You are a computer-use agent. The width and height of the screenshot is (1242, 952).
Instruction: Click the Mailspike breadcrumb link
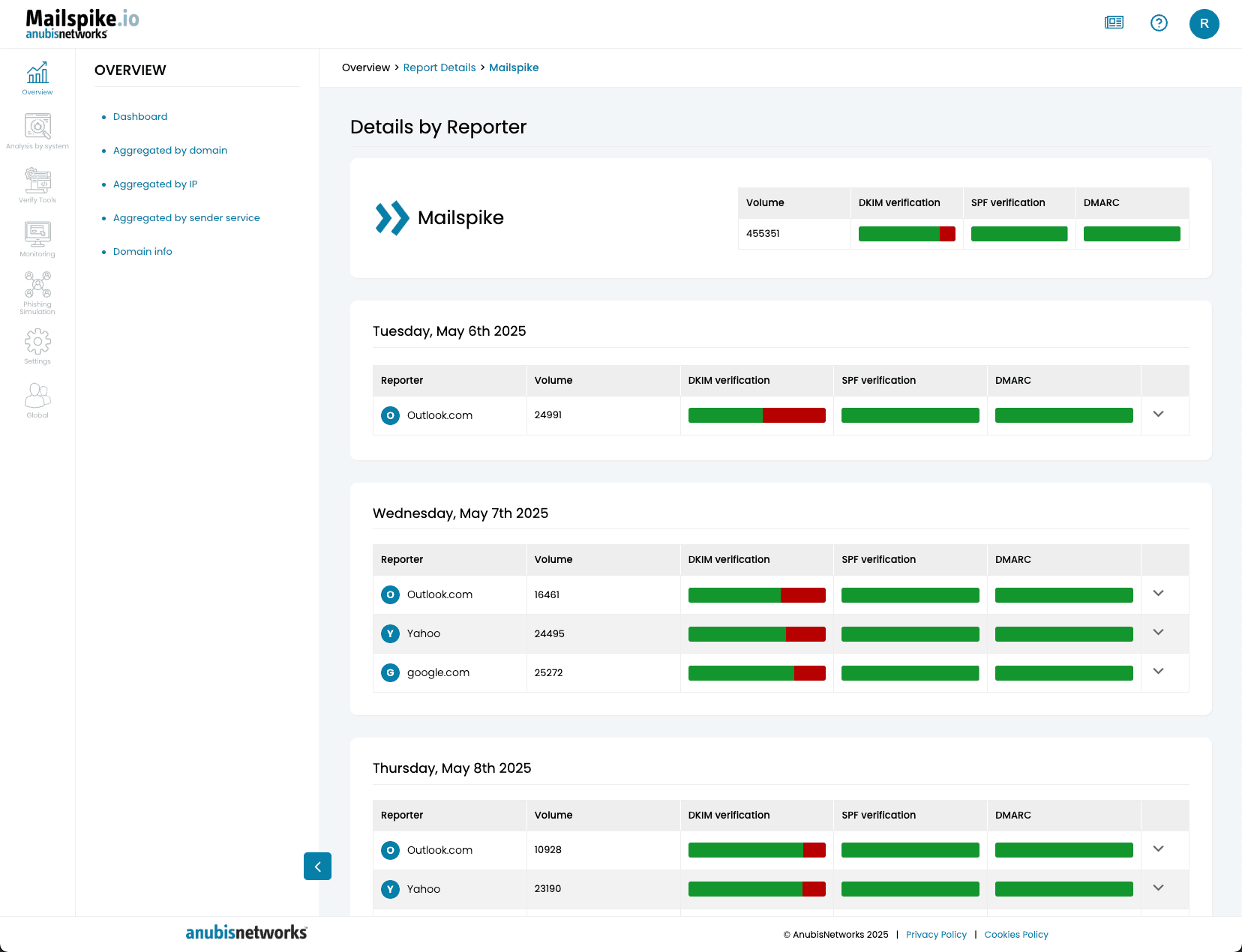tap(514, 67)
